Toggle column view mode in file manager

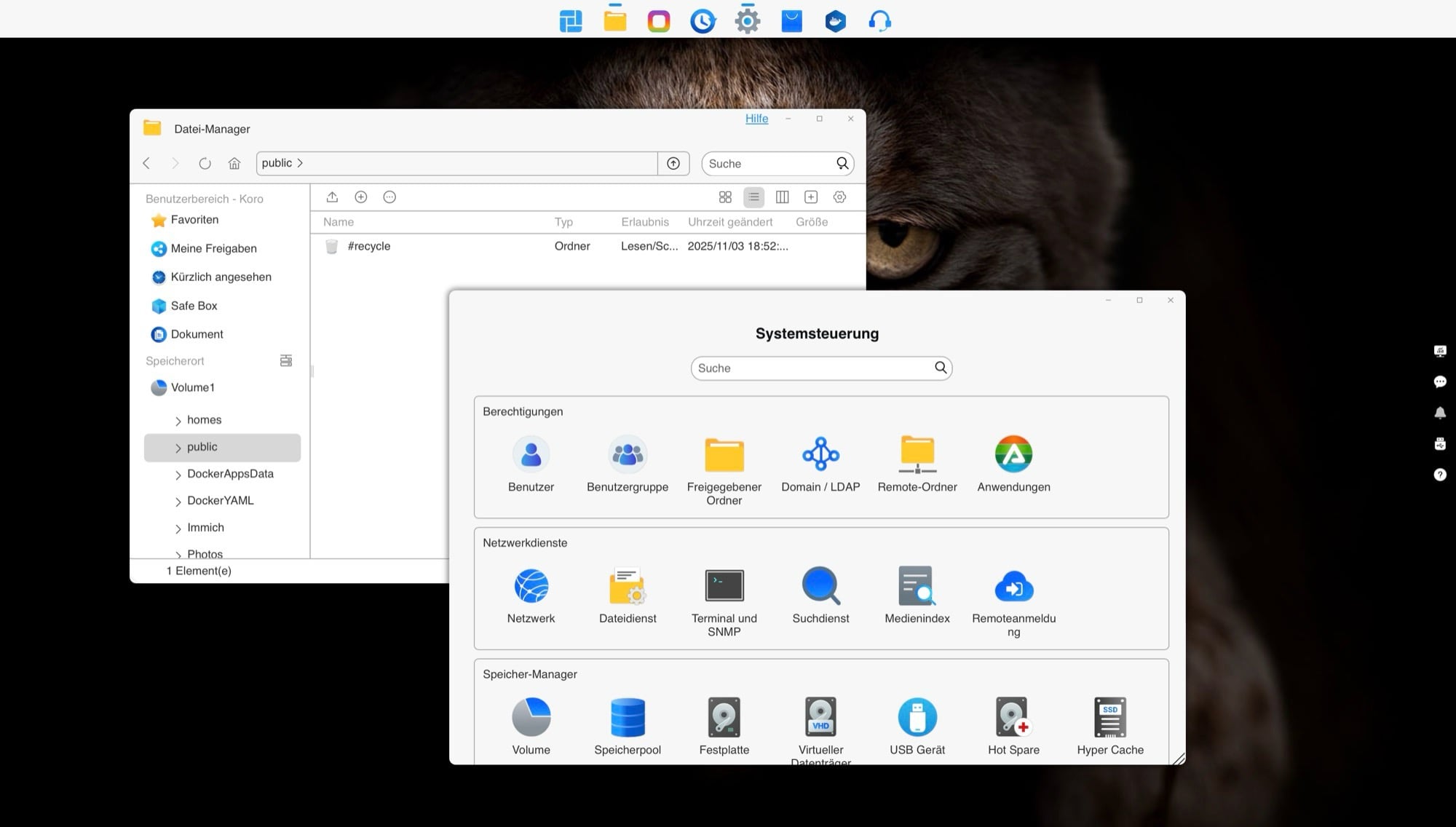click(x=782, y=197)
